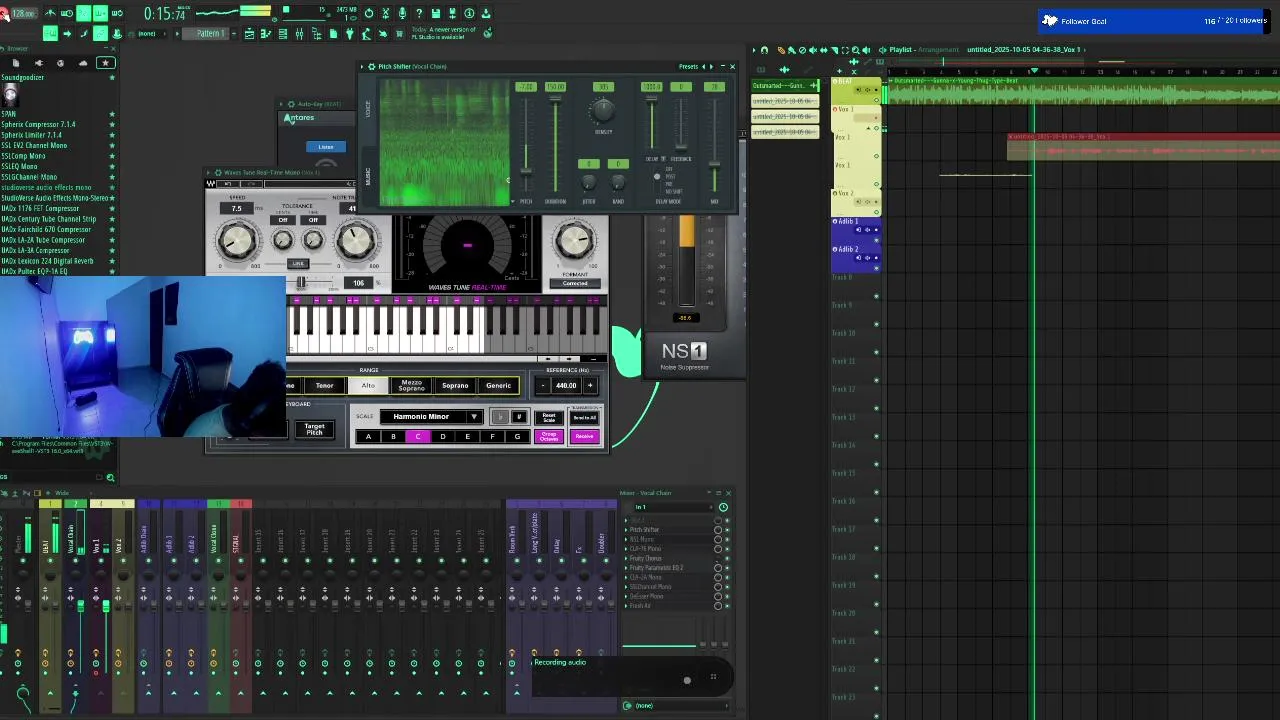Select note C in the scale row

point(418,437)
